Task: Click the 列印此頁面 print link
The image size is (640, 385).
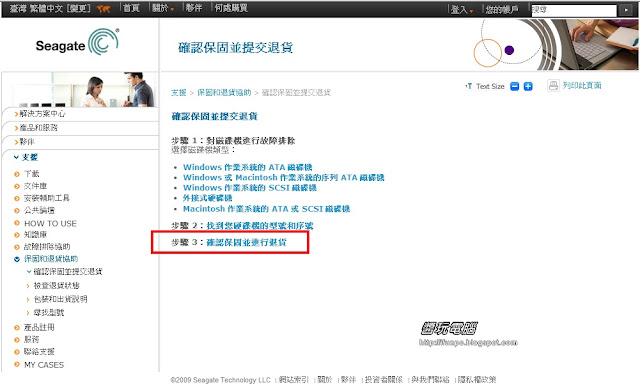Action: (x=582, y=85)
